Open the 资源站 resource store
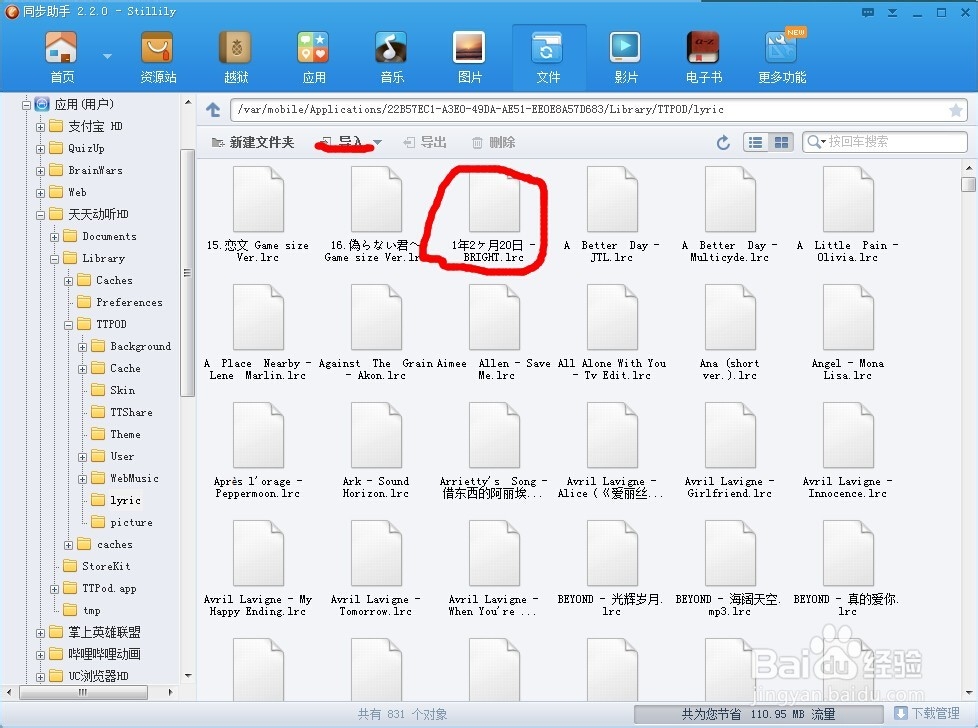Image resolution: width=978 pixels, height=728 pixels. click(158, 57)
